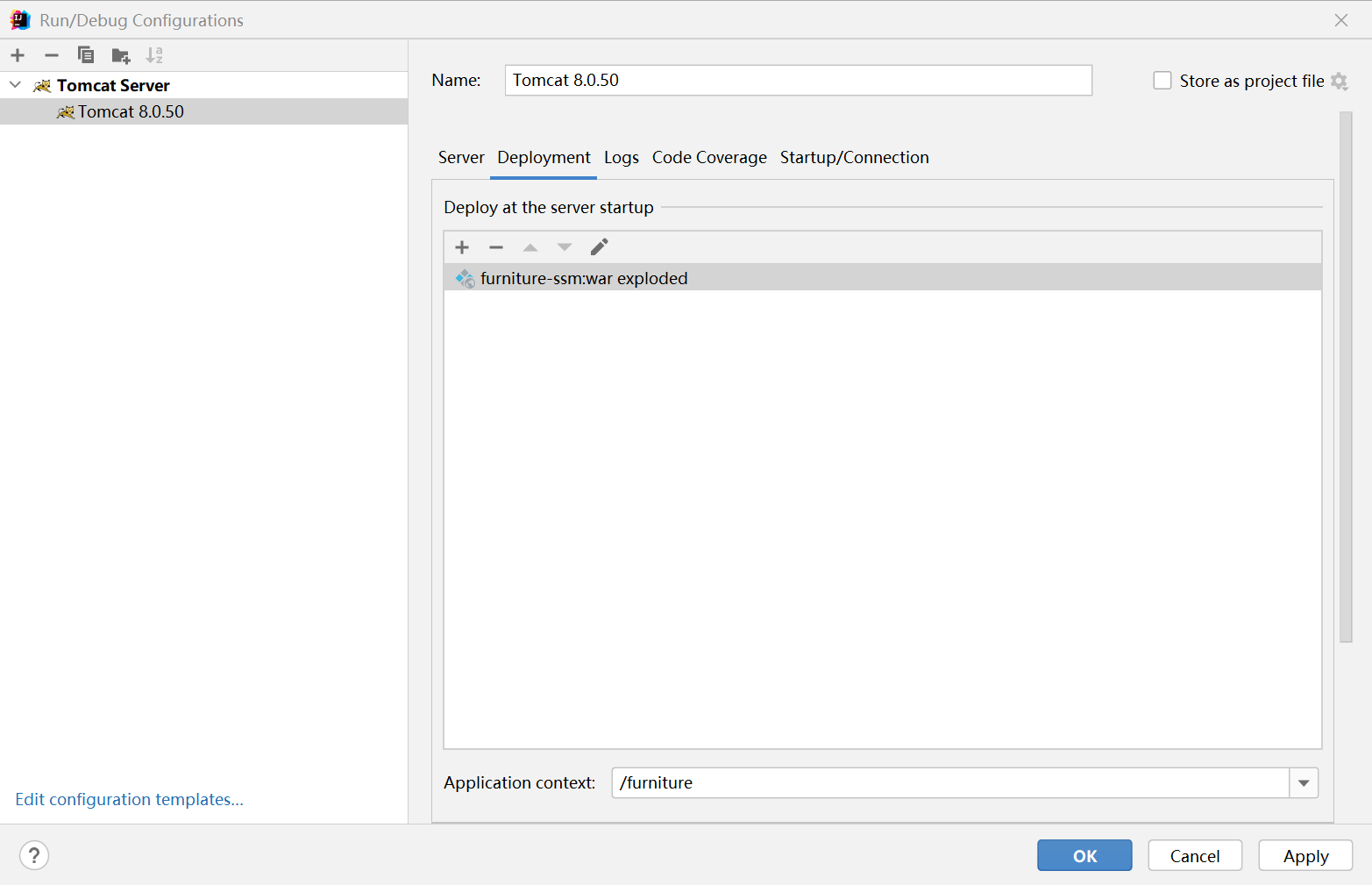Sort configurations alphabetically
The height and width of the screenshot is (885, 1372).
[x=154, y=55]
